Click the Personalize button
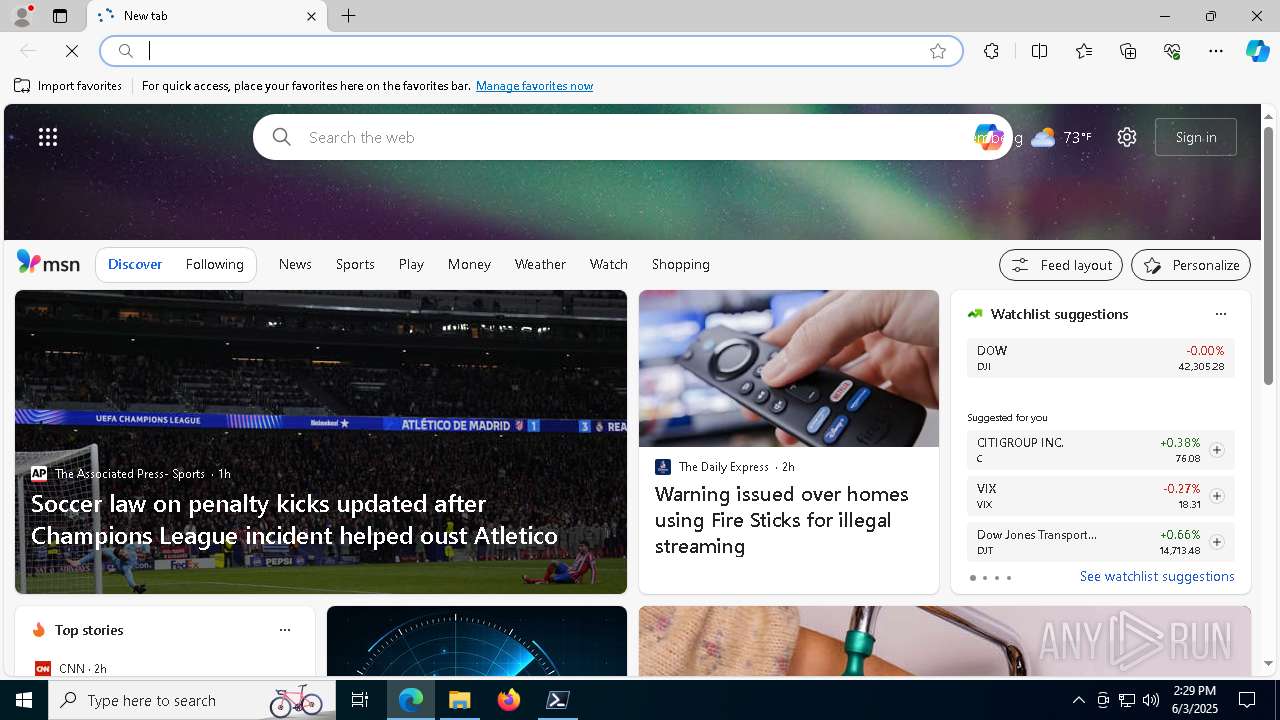This screenshot has height=720, width=1280. 1191,265
